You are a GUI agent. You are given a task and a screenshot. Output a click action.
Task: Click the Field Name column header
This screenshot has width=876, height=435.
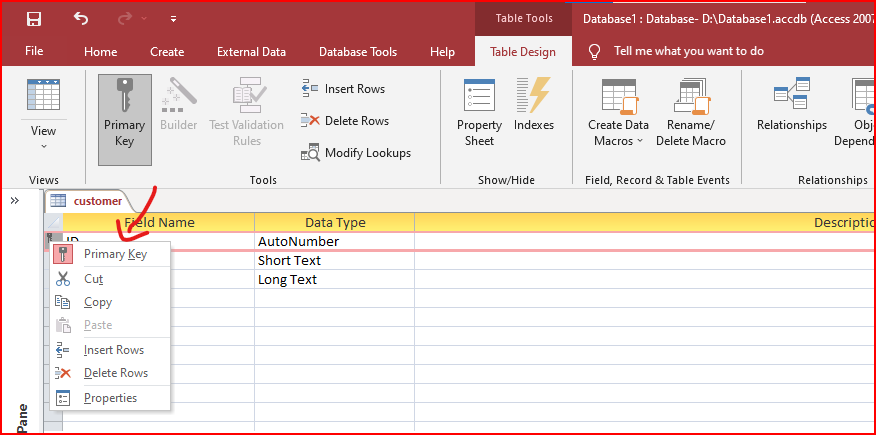pos(159,222)
